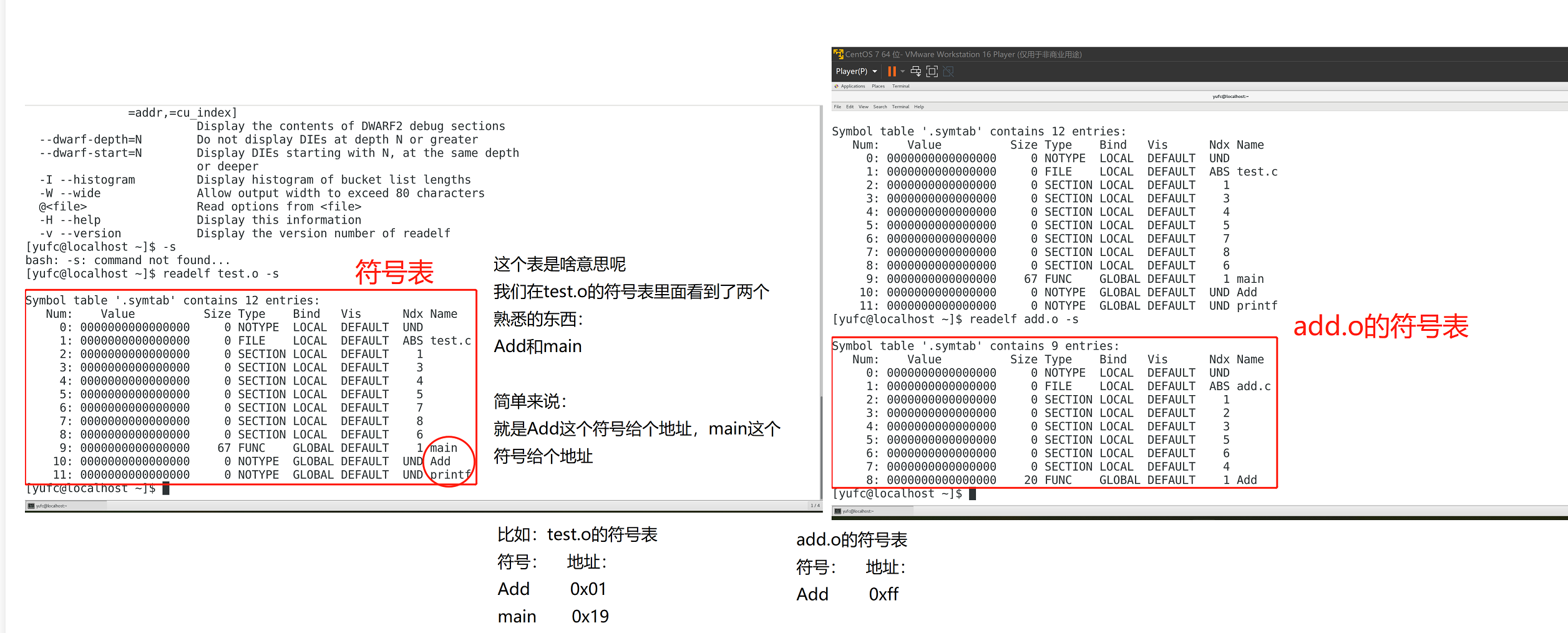Click the '-v --version' option text

pos(80,233)
